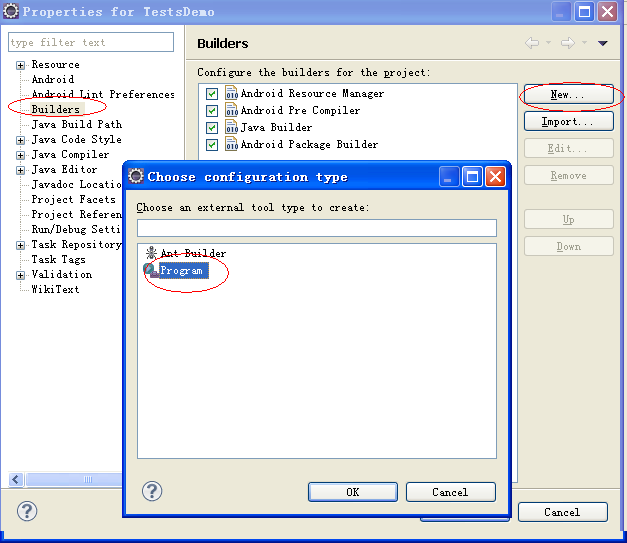This screenshot has width=627, height=543.
Task: Select the Builders properties page
Action: [56, 109]
